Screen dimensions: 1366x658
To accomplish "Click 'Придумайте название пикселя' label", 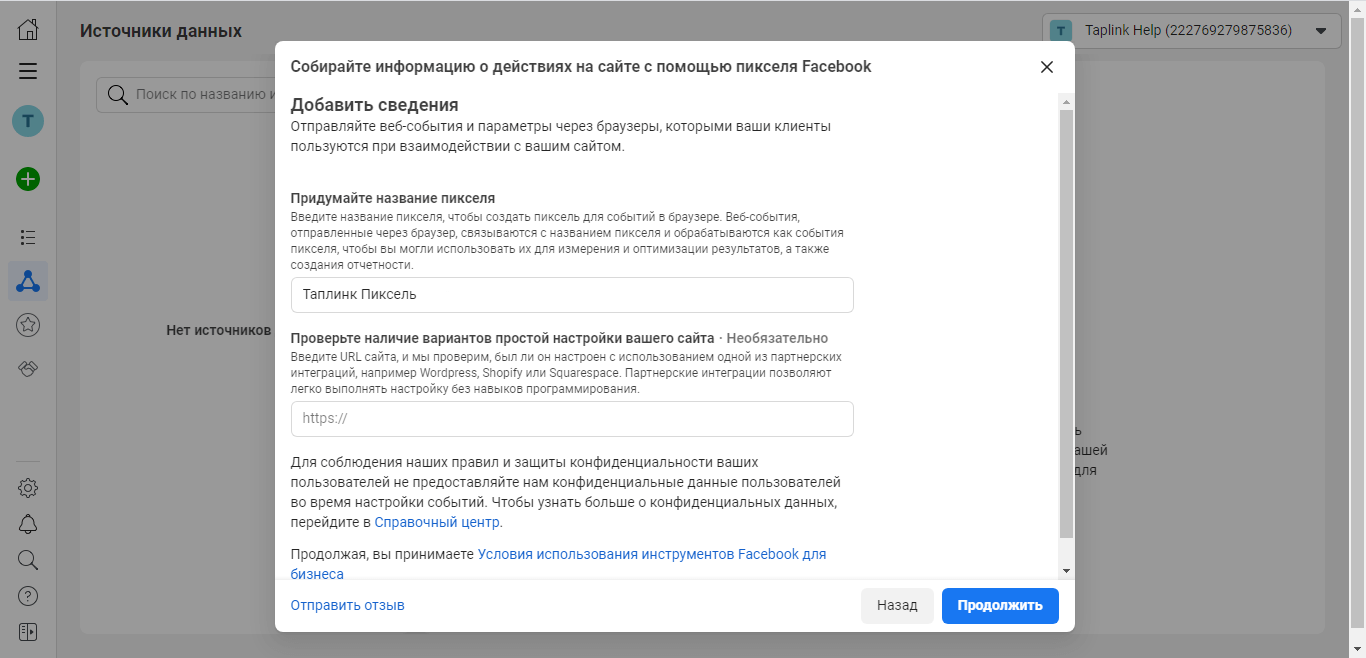I will click(393, 198).
